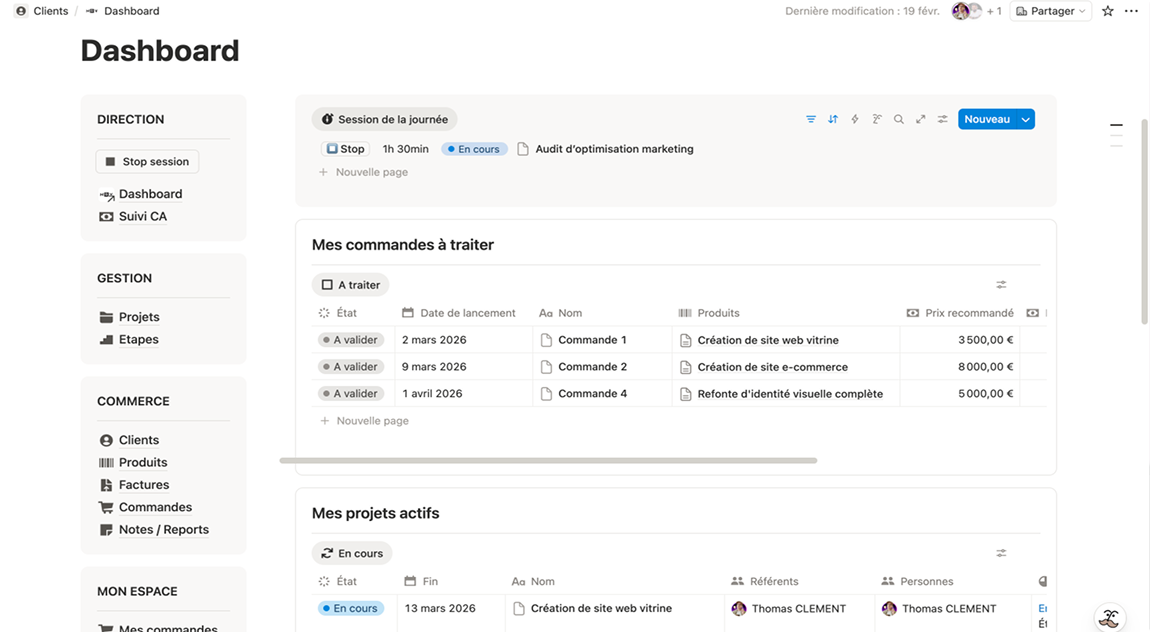Click the collaborator avatars in top bar

tap(967, 11)
